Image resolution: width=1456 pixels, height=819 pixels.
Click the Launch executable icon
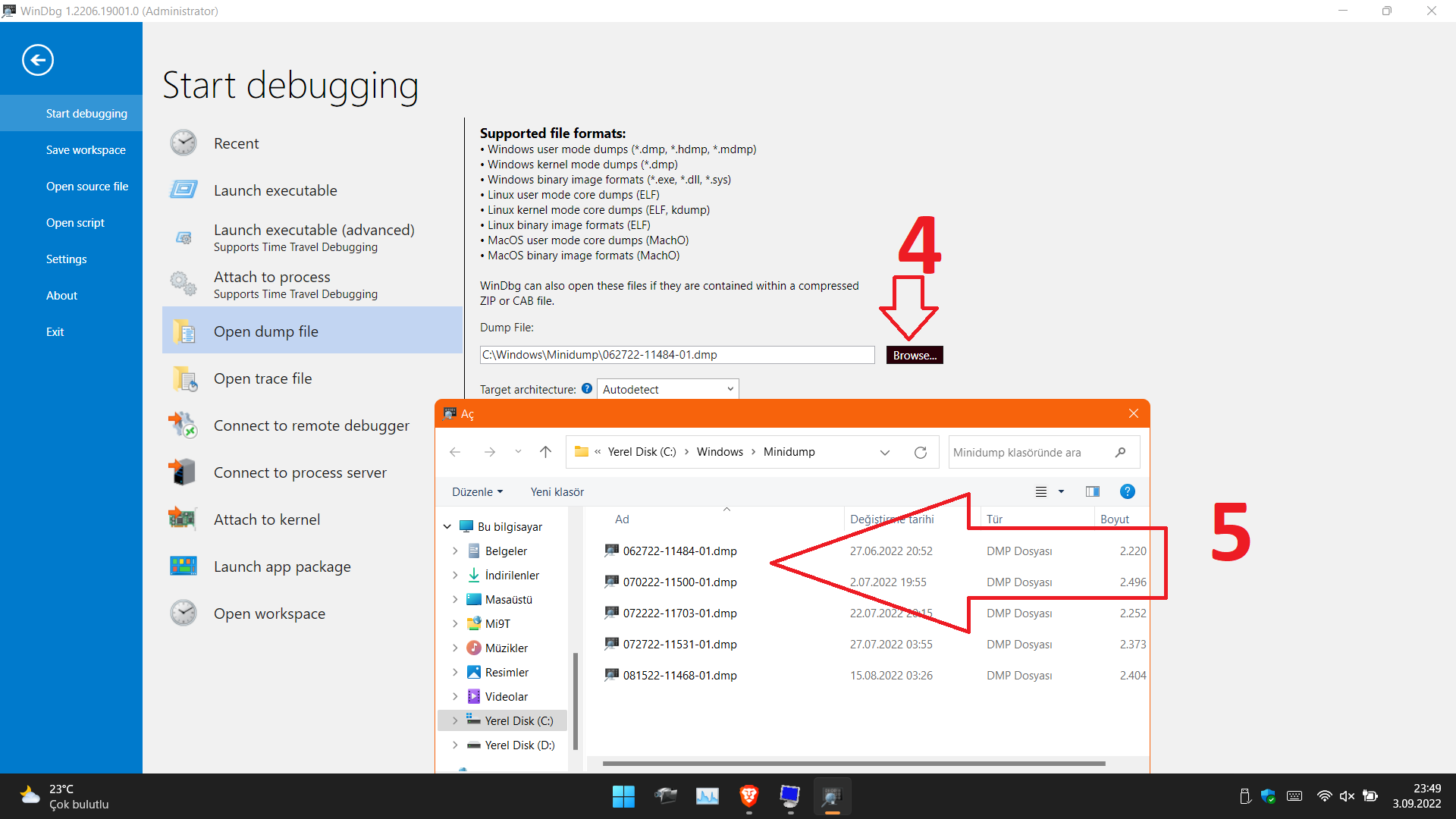point(184,190)
